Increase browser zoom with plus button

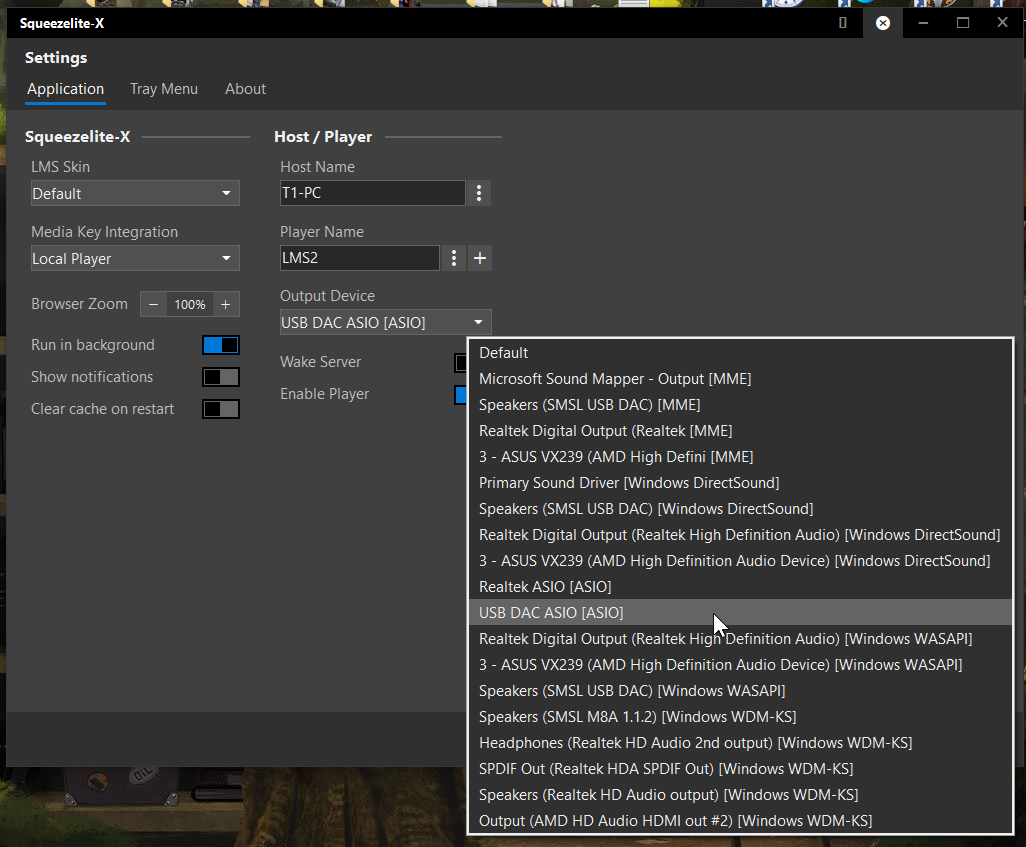[226, 304]
